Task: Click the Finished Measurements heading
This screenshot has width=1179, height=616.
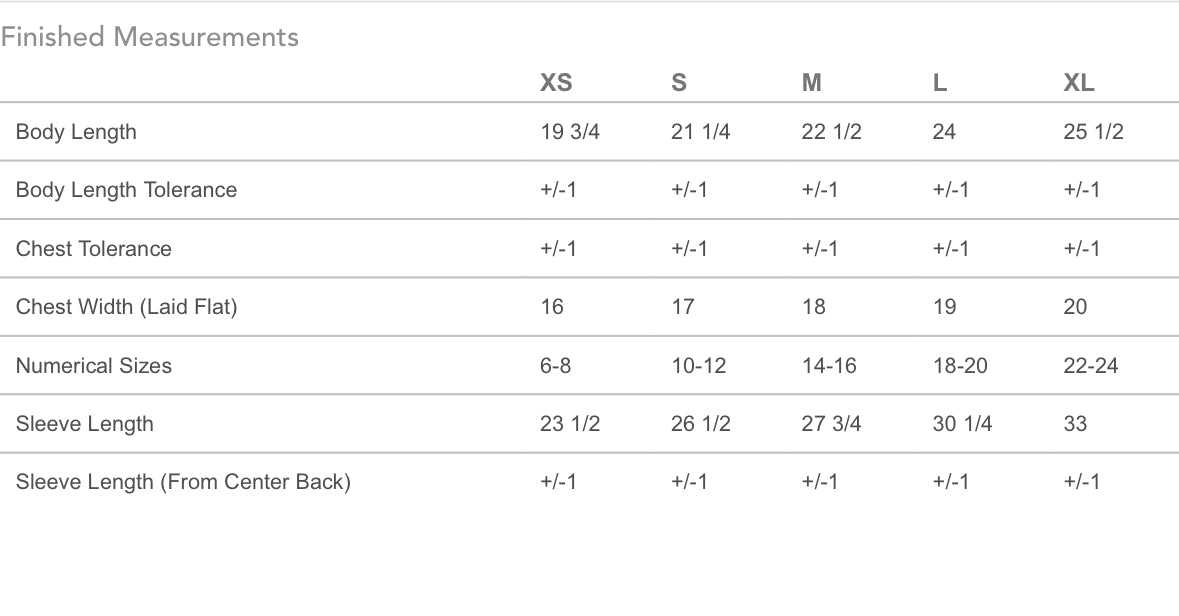Action: [x=150, y=37]
